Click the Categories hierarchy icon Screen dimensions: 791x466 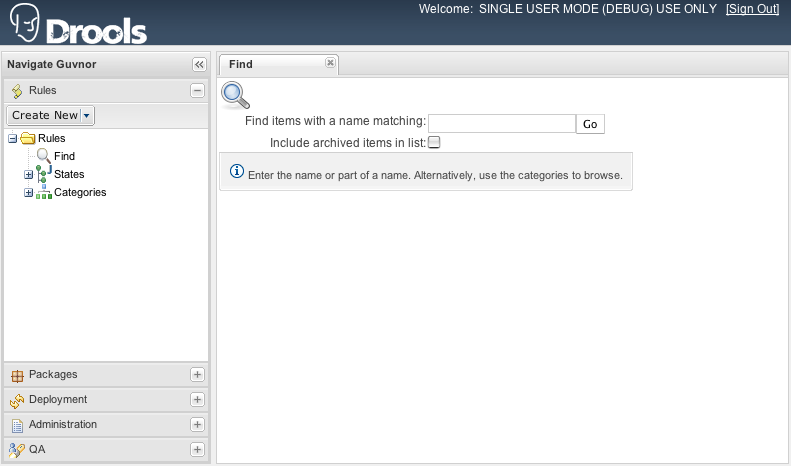point(43,192)
